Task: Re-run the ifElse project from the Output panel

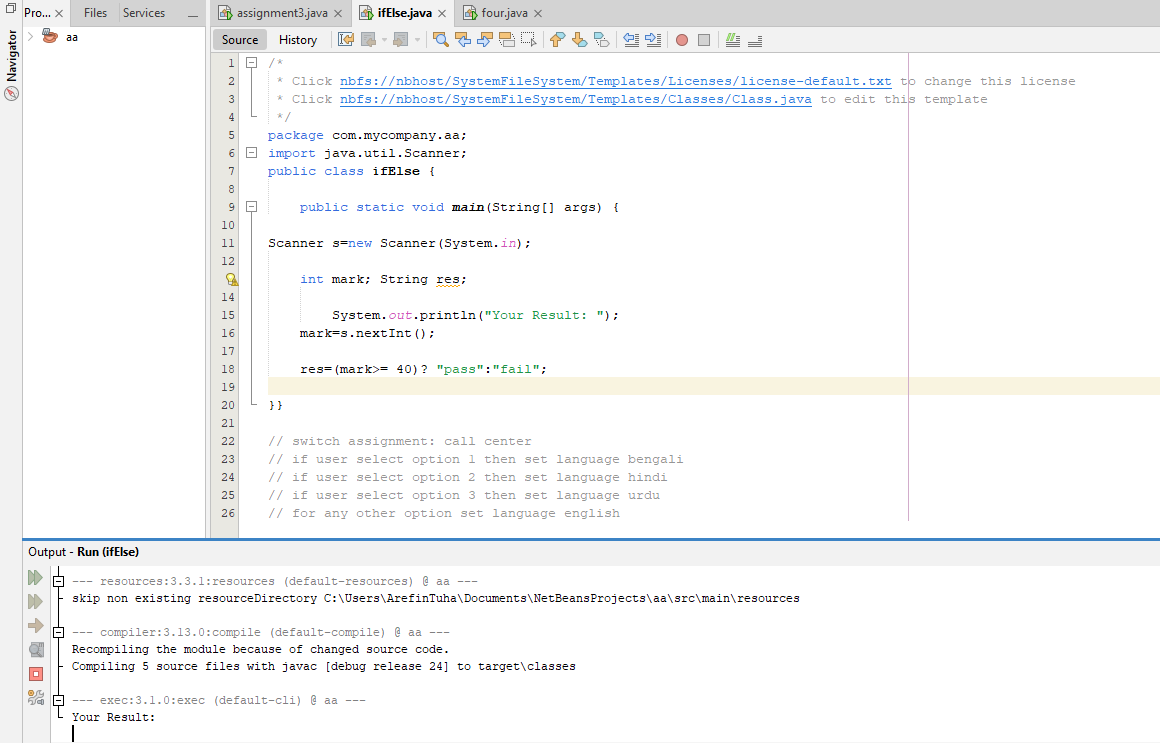Action: (x=36, y=577)
